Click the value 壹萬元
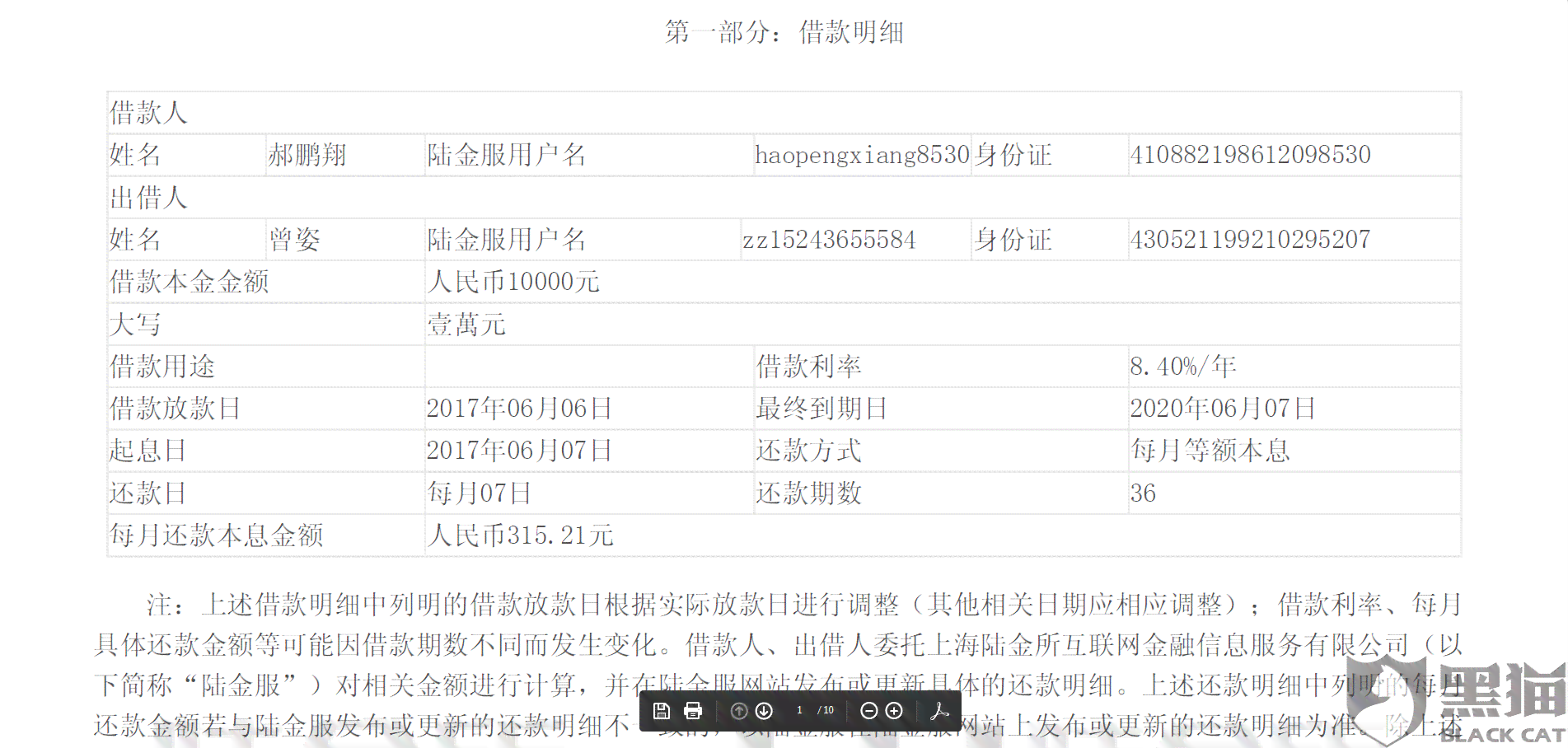This screenshot has width=1568, height=748. [466, 325]
